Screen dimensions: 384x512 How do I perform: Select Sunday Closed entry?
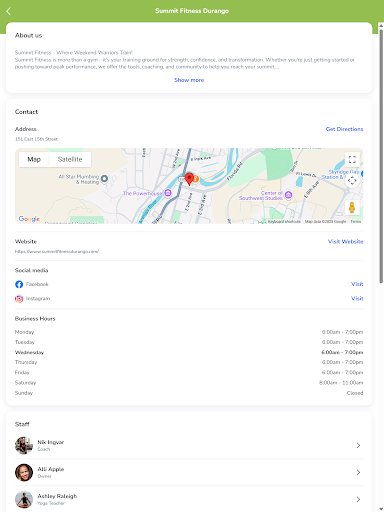point(355,393)
